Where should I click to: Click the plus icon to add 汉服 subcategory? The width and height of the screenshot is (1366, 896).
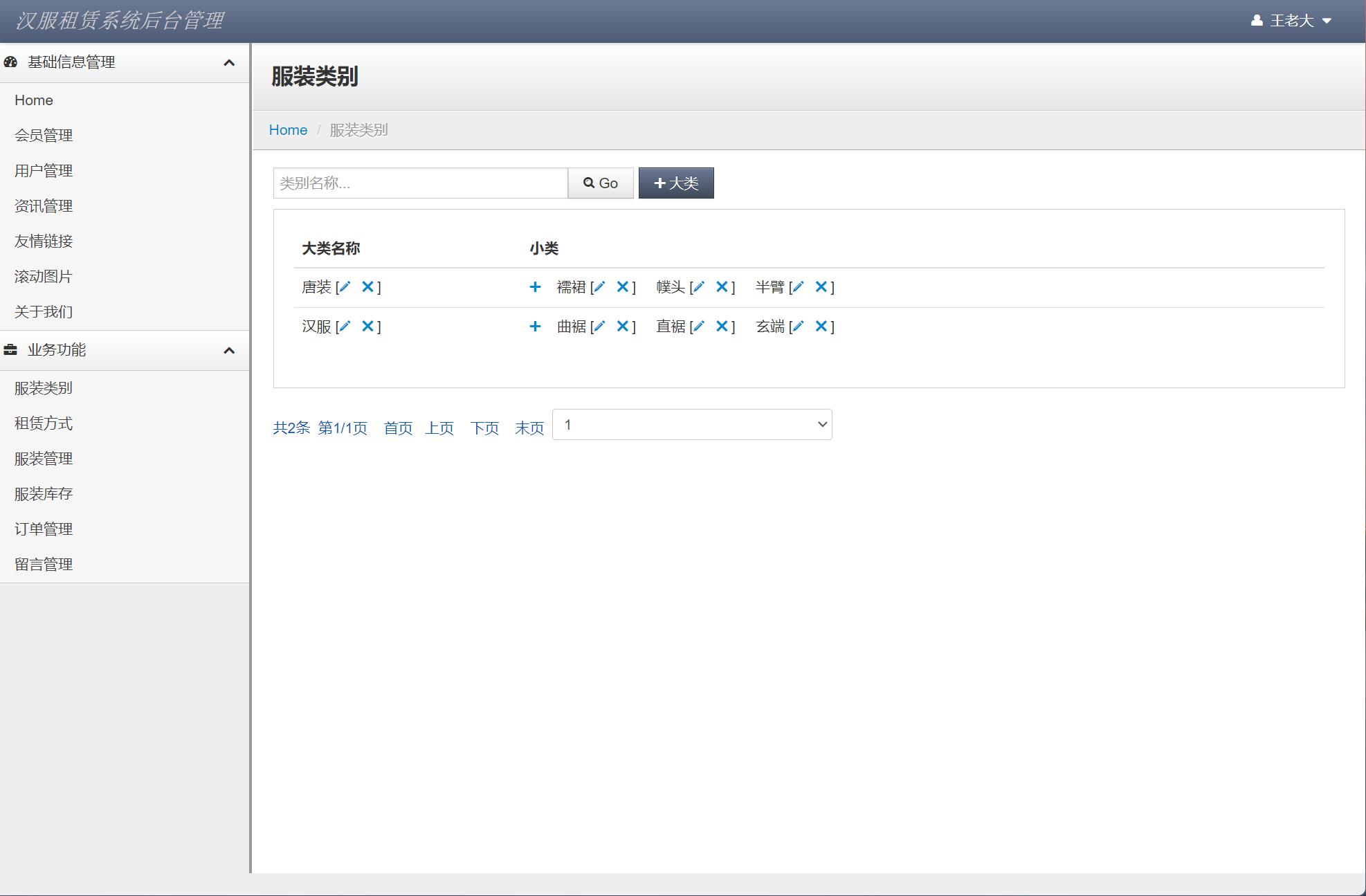pyautogui.click(x=536, y=326)
